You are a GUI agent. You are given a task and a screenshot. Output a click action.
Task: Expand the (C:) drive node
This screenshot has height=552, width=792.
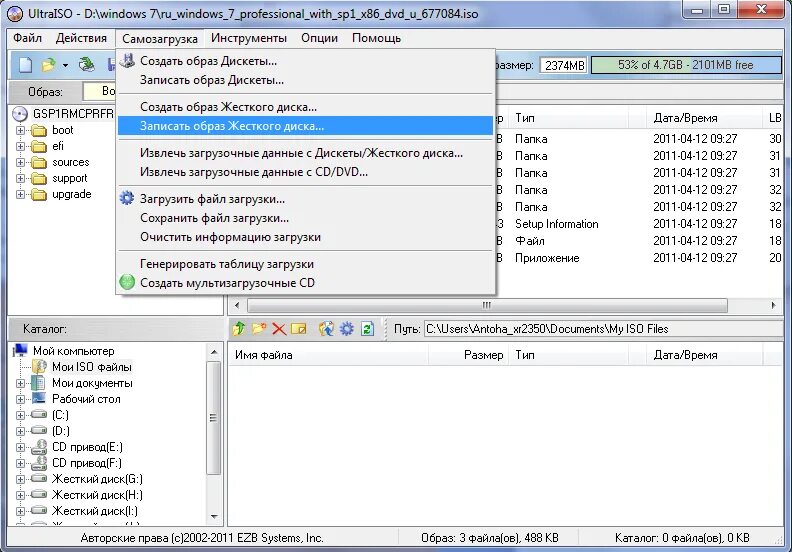click(x=20, y=415)
